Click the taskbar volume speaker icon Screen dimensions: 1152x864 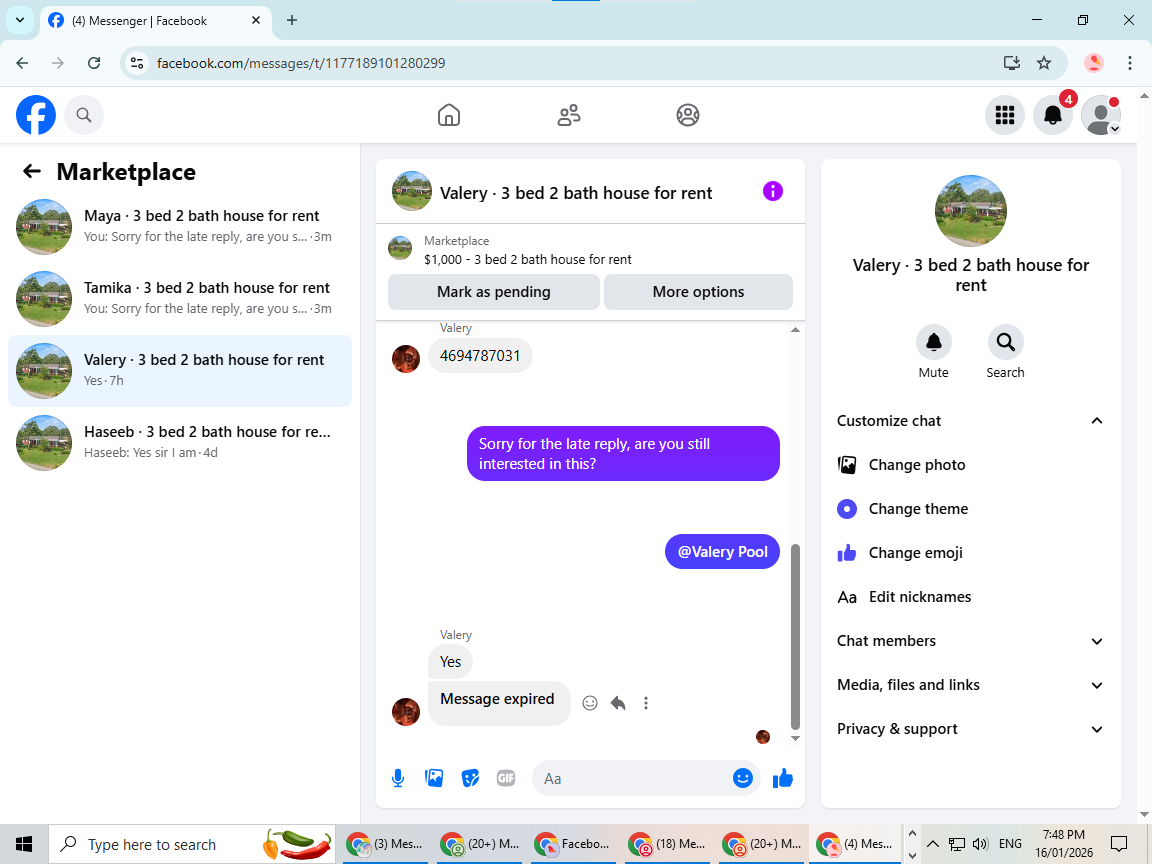[x=979, y=844]
